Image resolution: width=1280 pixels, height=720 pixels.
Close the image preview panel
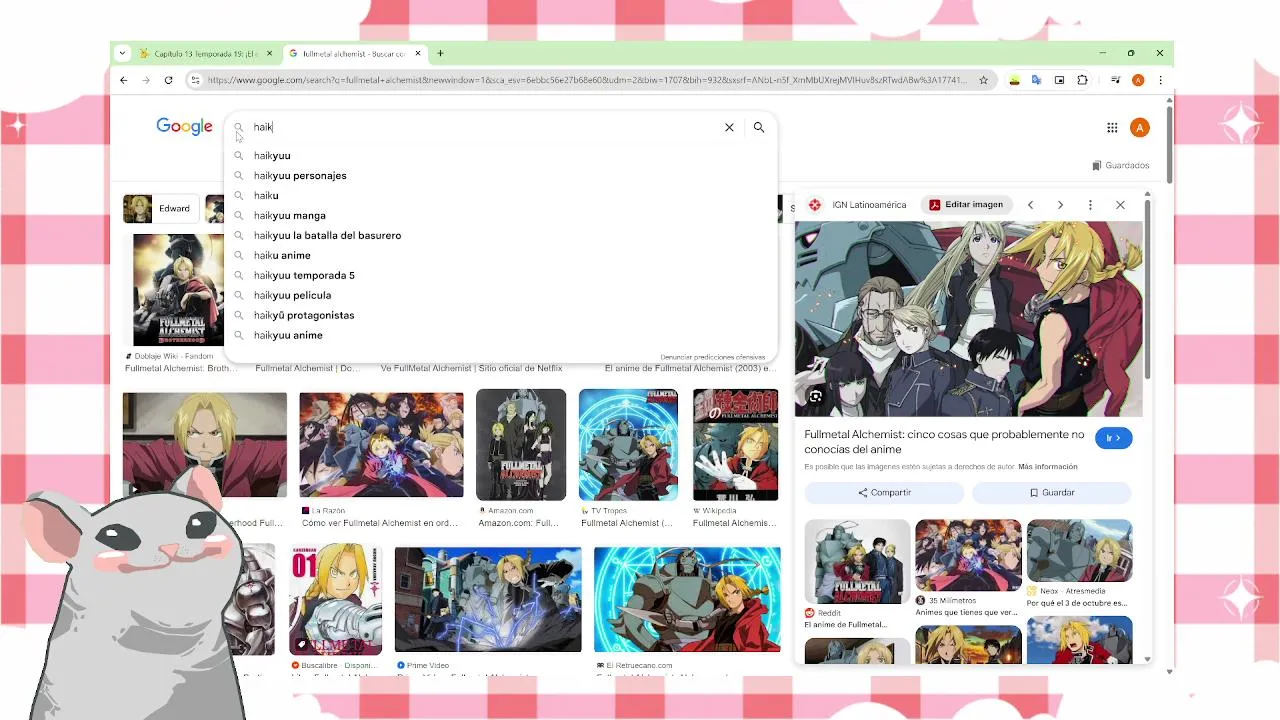1120,205
